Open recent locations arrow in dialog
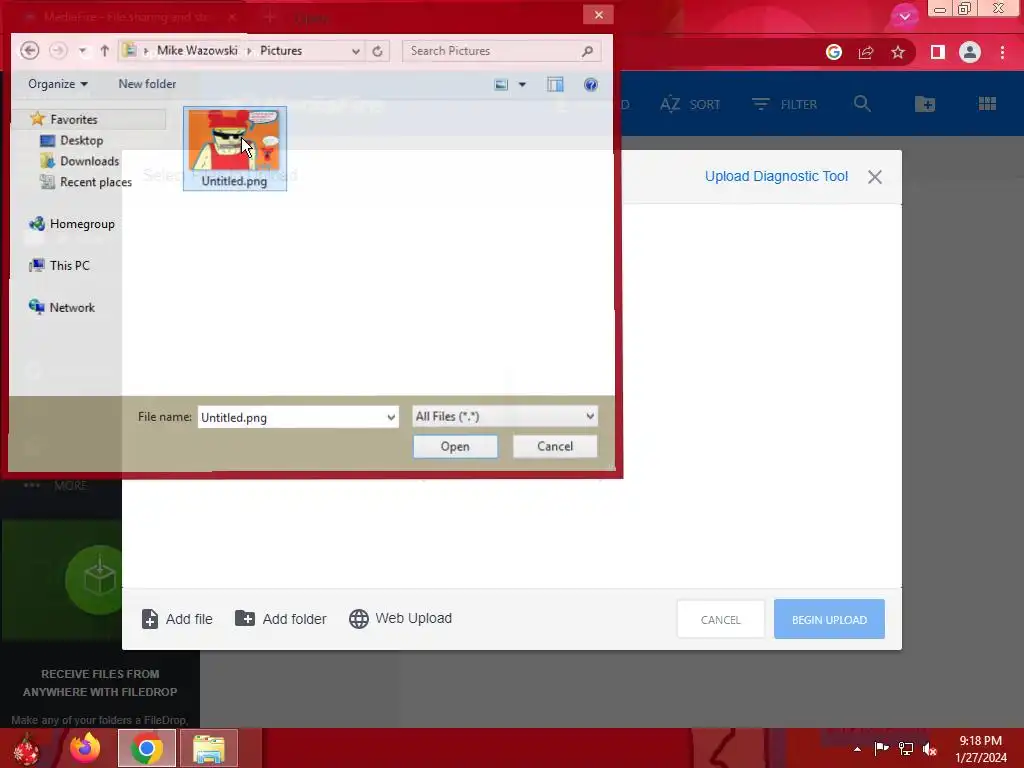Image resolution: width=1024 pixels, height=768 pixels. coord(82,51)
